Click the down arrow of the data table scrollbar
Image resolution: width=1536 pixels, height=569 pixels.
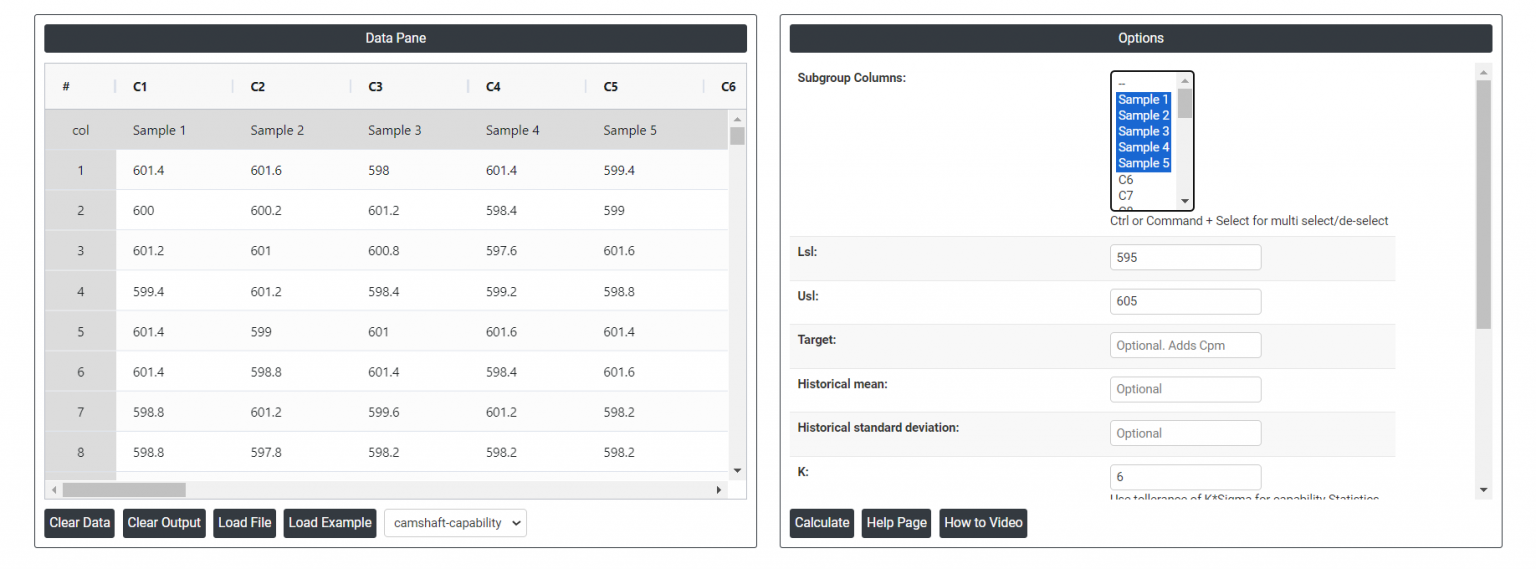point(737,470)
